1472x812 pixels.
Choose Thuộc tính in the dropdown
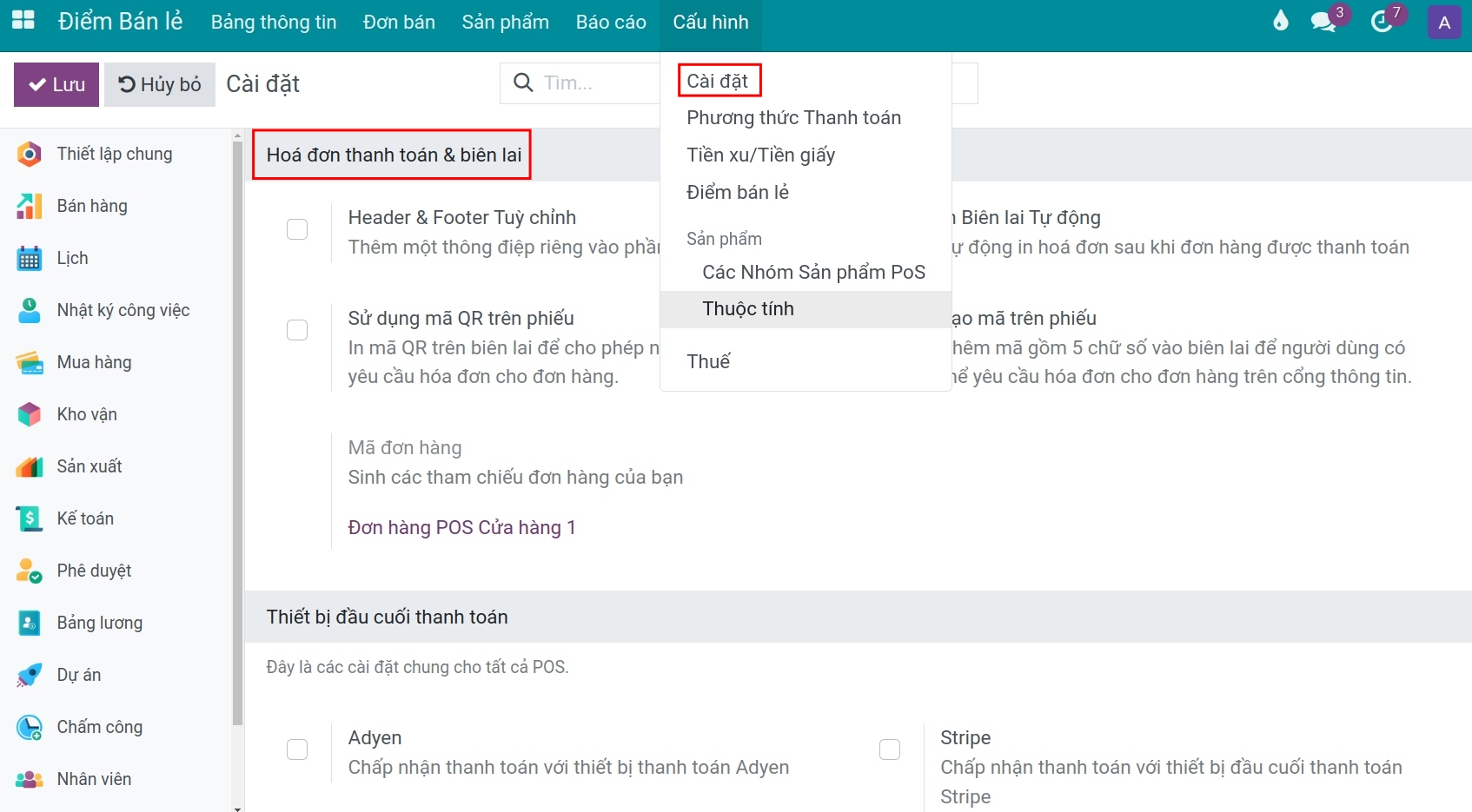[806, 309]
